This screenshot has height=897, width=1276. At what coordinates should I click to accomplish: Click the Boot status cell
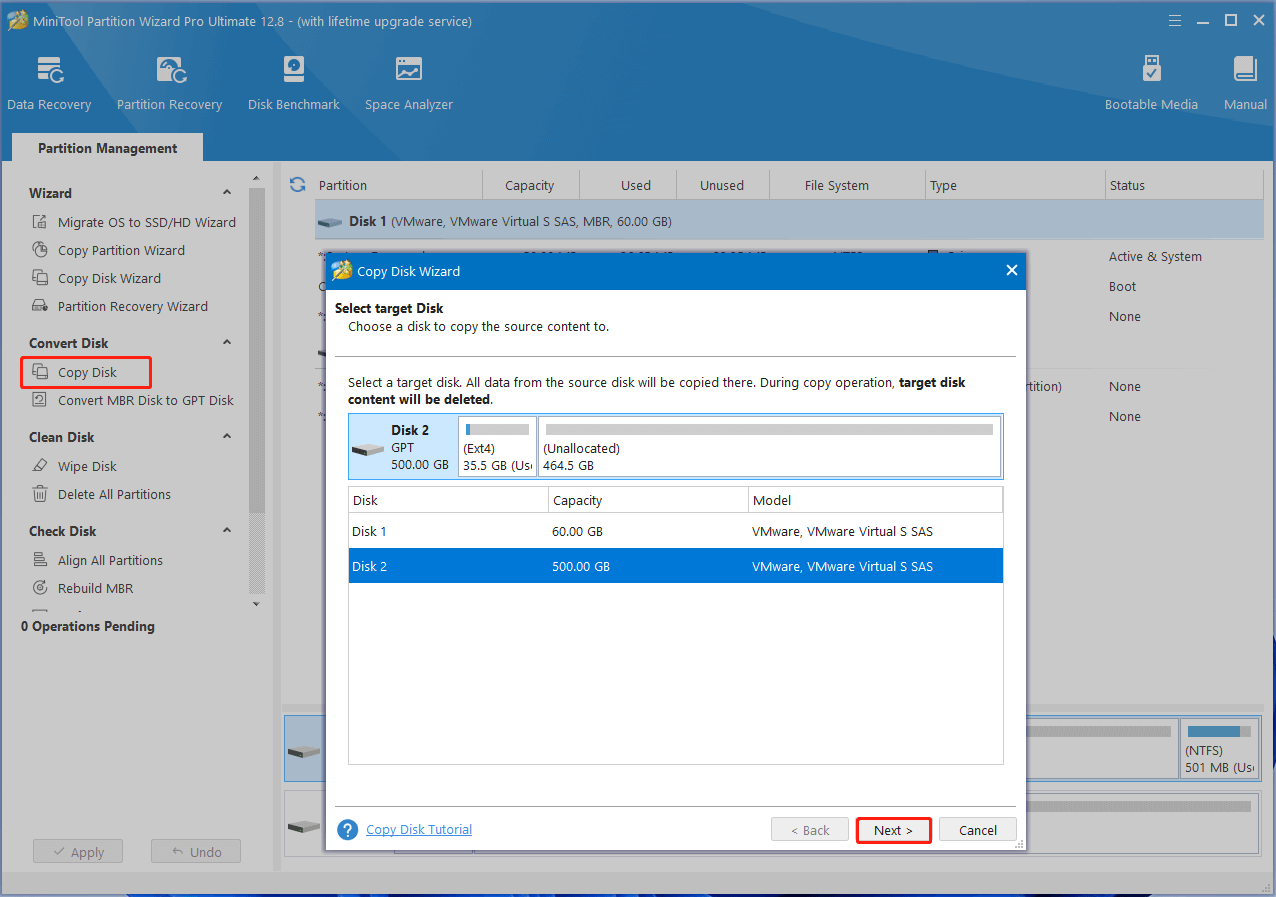pos(1122,286)
